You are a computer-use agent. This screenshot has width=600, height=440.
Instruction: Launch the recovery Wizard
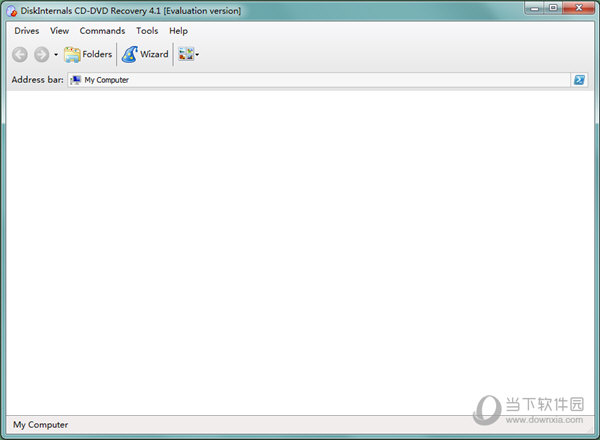(x=145, y=54)
